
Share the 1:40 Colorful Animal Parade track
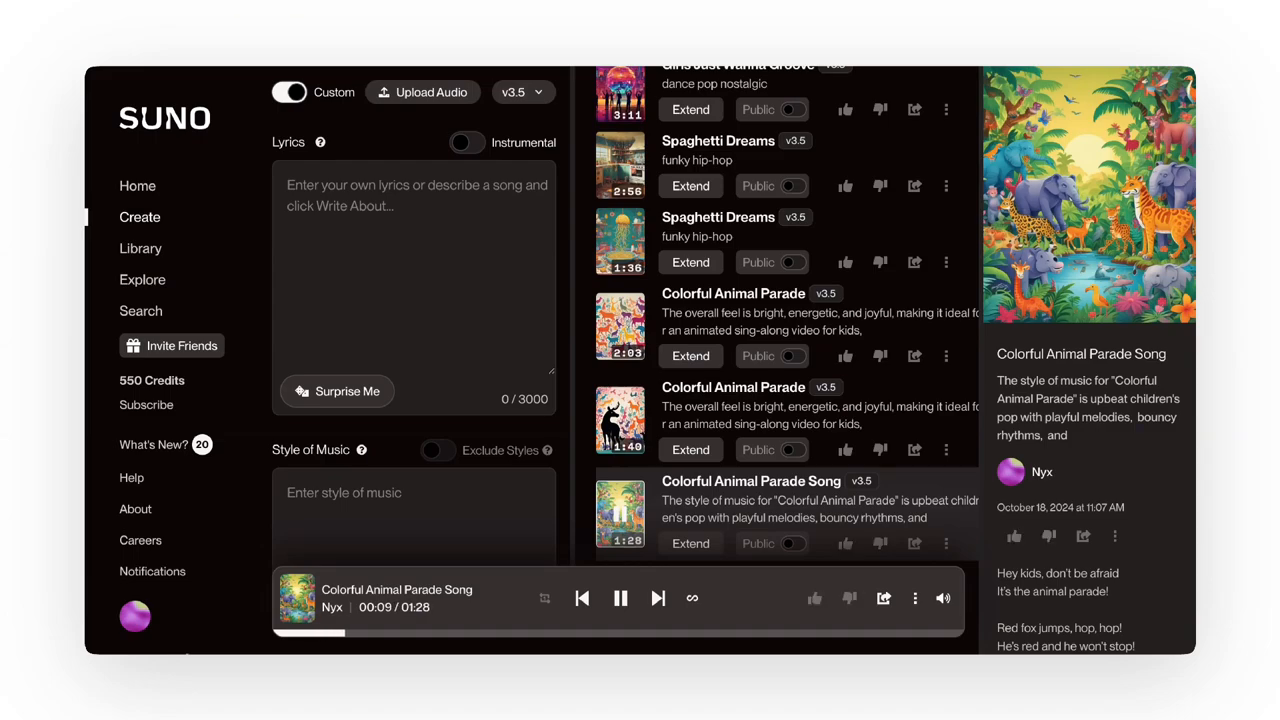pyautogui.click(x=914, y=450)
